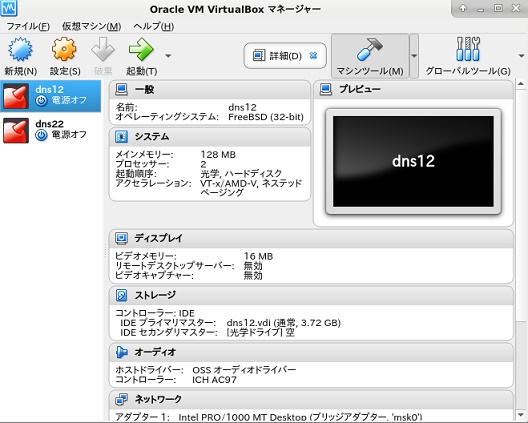Viewport: 528px width, 423px height.
Task: Click dns12 power-off status icon
Action: 41,100
